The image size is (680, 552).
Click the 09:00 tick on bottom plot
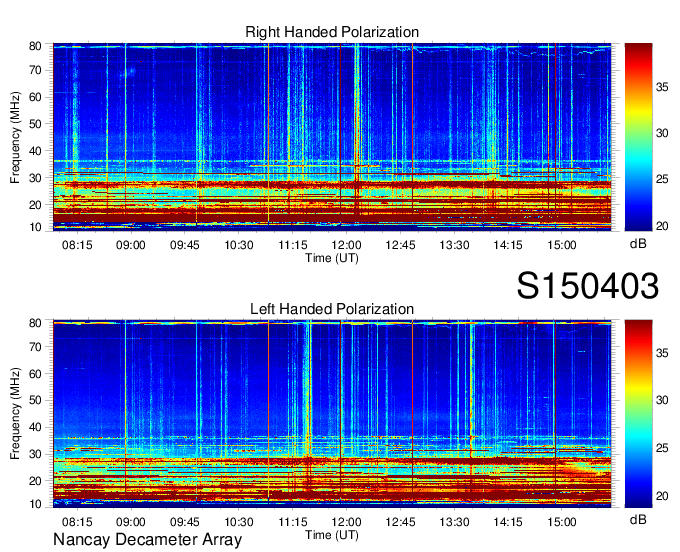click(x=131, y=522)
